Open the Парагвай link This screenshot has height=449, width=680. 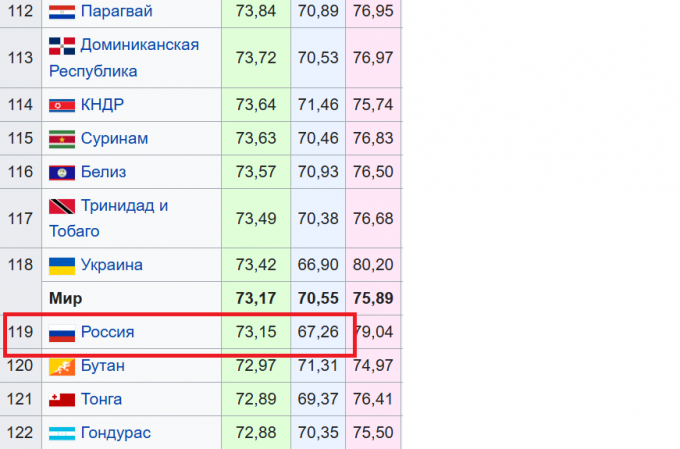117,12
